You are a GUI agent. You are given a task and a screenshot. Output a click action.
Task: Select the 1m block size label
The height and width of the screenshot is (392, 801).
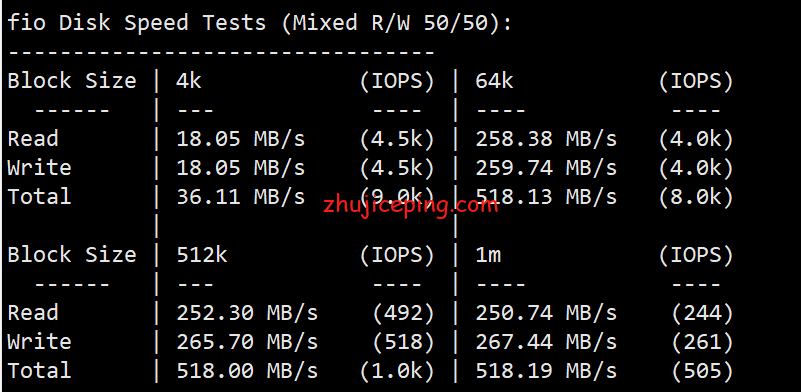(x=488, y=255)
